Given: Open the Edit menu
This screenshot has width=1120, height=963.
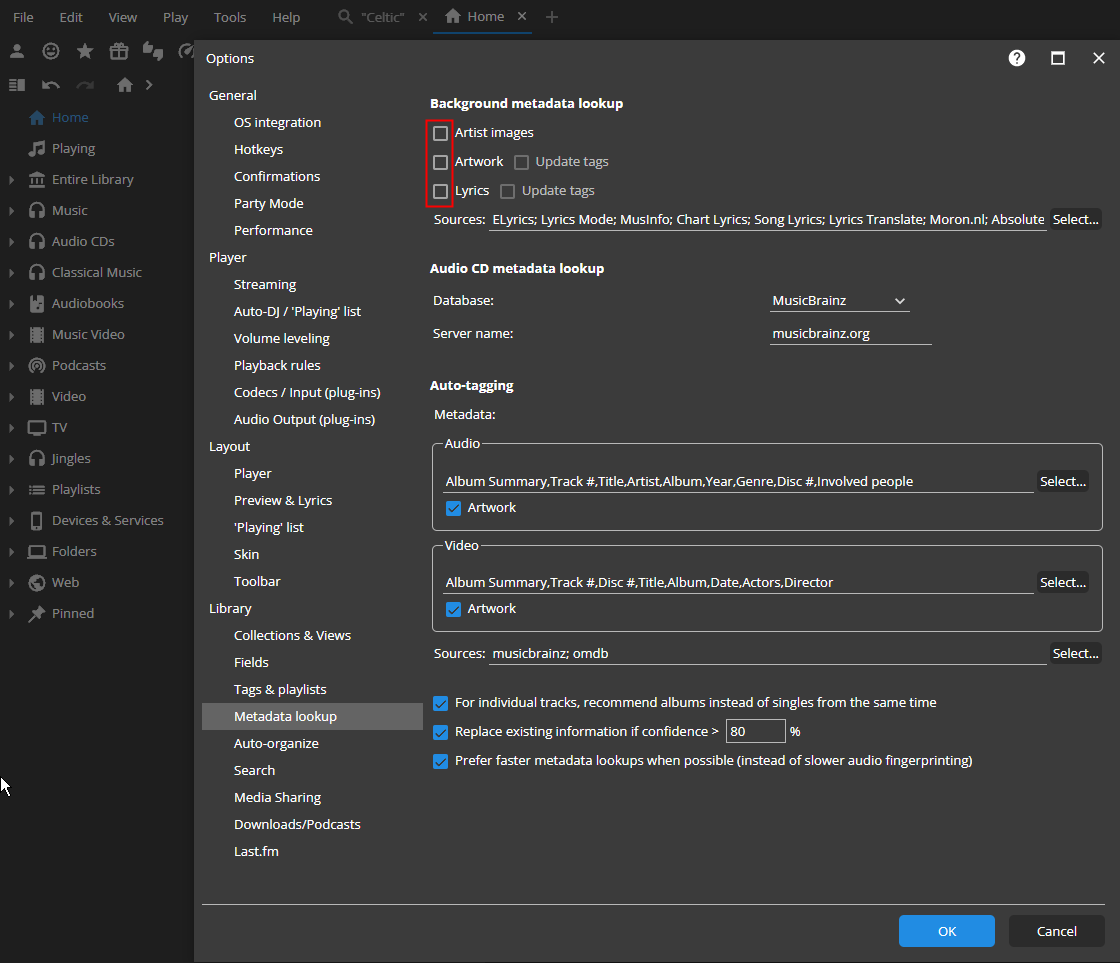Looking at the screenshot, I should pos(71,17).
